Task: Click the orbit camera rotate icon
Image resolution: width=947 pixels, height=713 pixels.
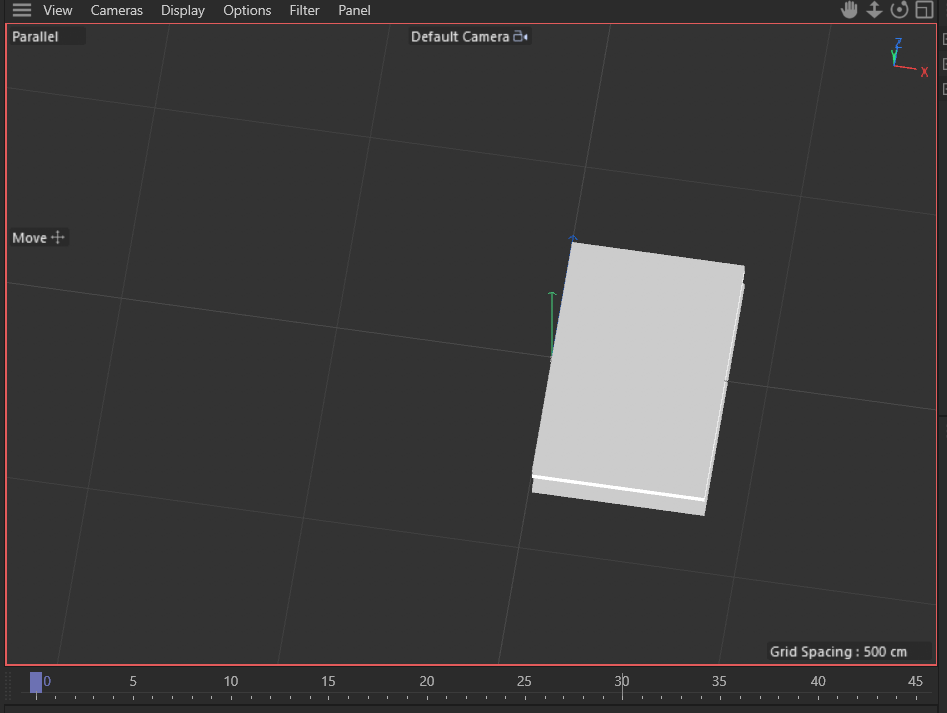Action: (x=899, y=10)
